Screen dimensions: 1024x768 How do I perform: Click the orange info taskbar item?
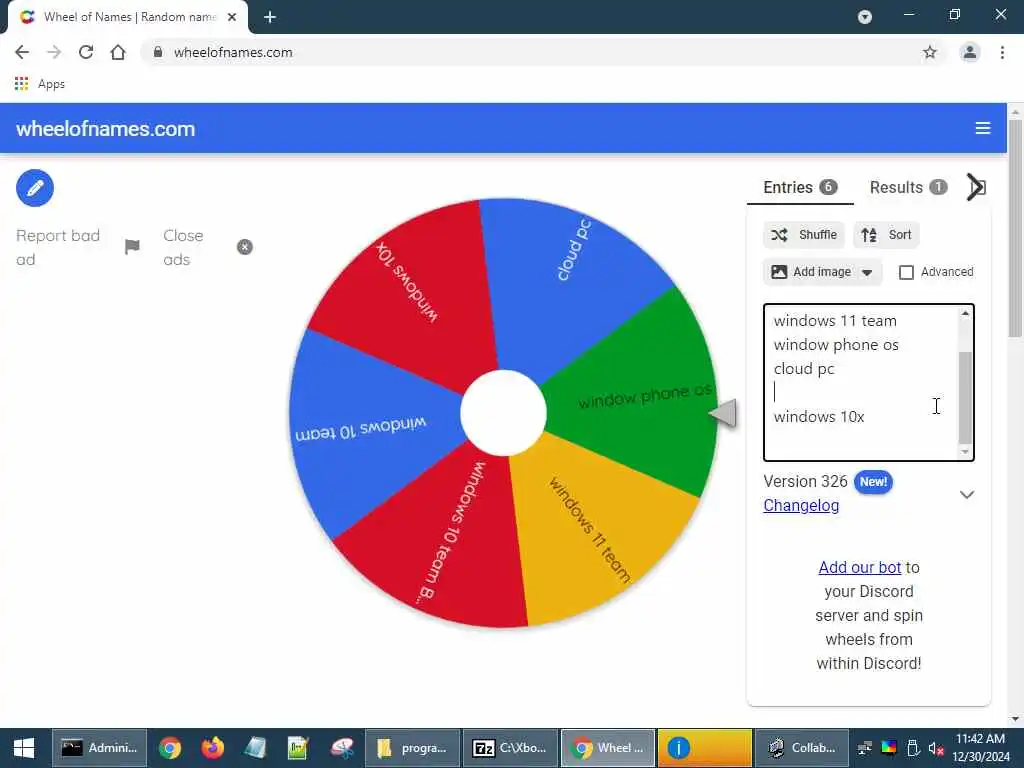tap(705, 748)
